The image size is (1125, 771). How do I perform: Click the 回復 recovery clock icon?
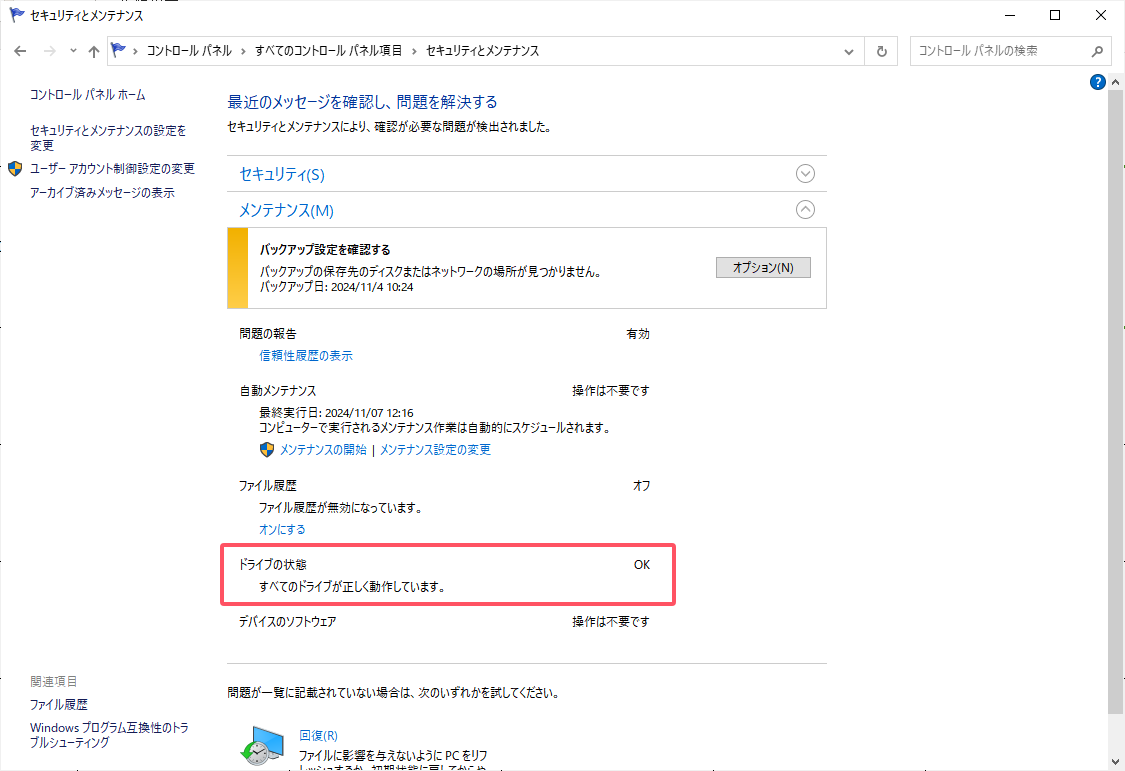pyautogui.click(x=262, y=747)
